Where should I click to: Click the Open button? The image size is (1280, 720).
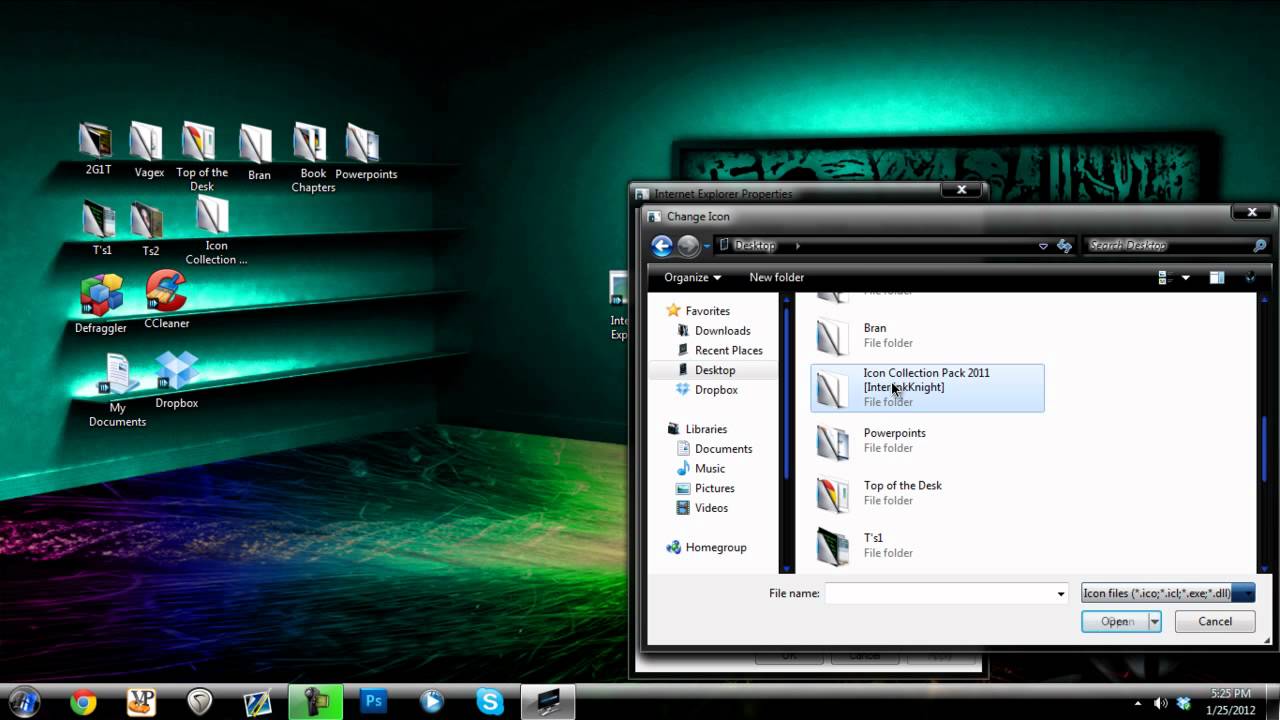(1115, 621)
